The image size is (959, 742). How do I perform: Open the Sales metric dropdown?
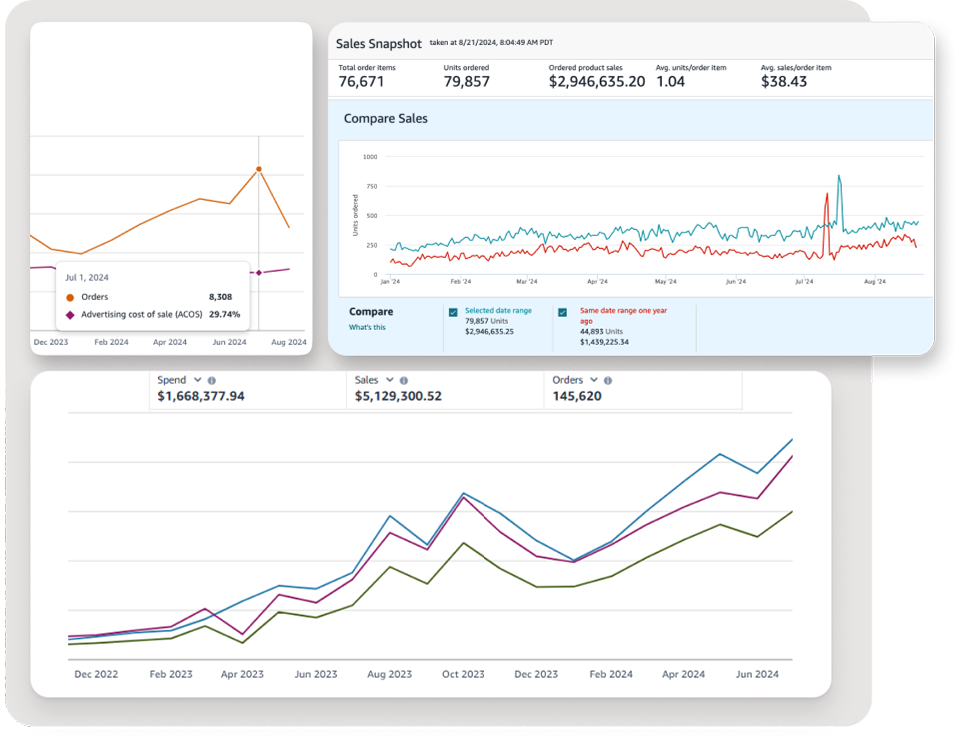pos(388,379)
